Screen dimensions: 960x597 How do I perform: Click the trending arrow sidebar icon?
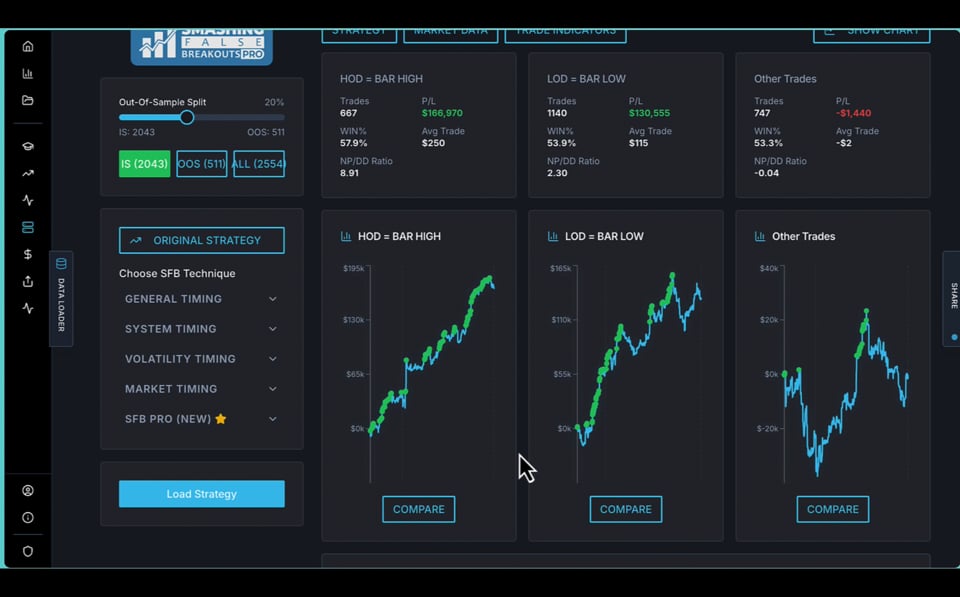28,173
